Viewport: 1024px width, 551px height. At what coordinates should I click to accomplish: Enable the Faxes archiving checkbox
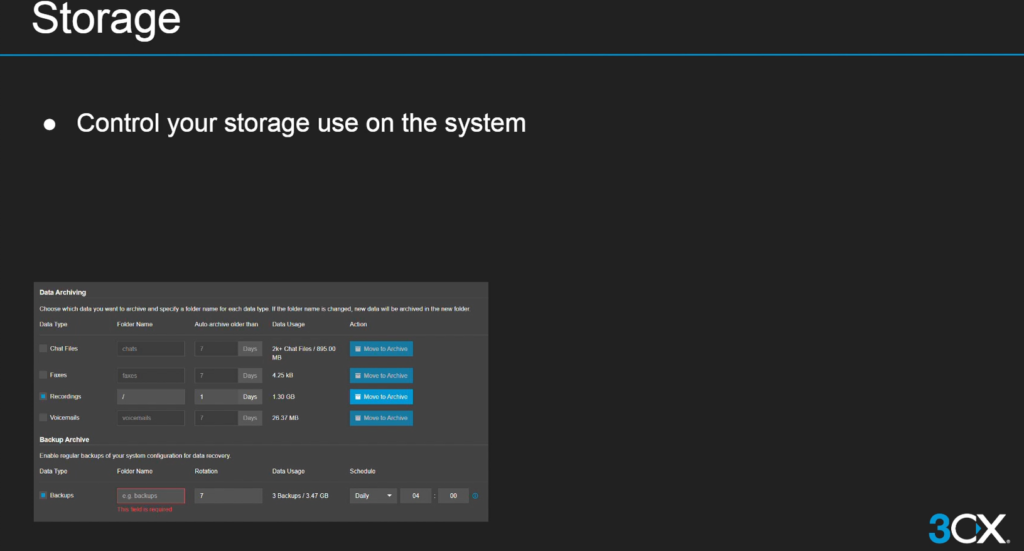43,376
